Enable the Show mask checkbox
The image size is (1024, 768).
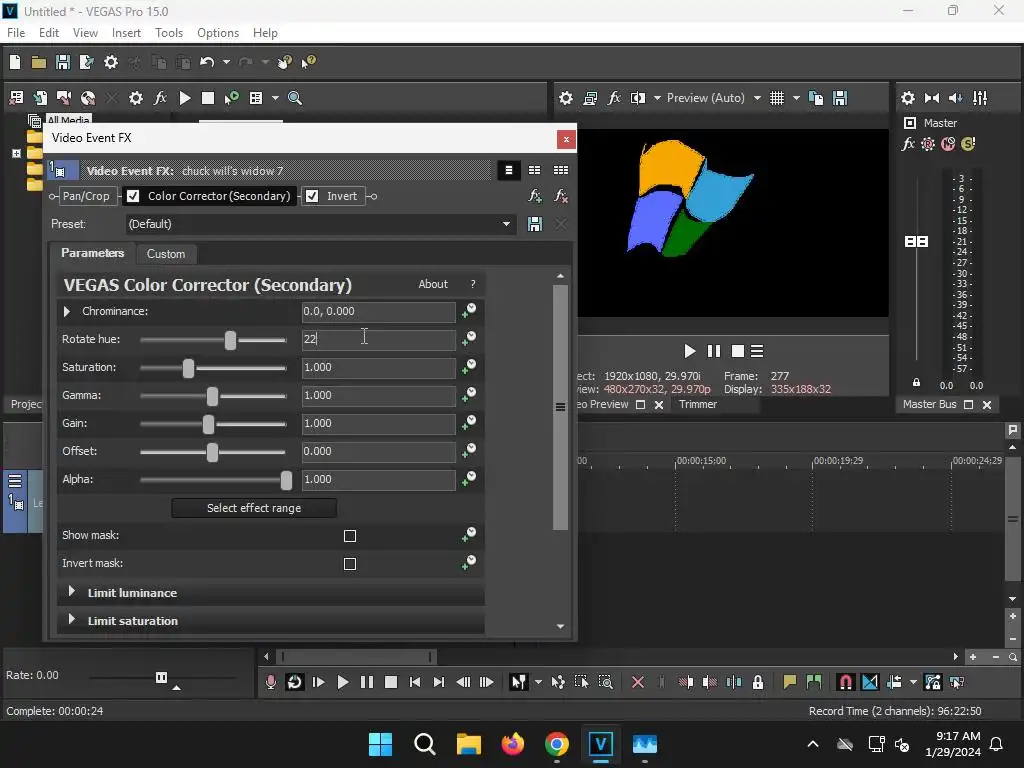tap(350, 536)
